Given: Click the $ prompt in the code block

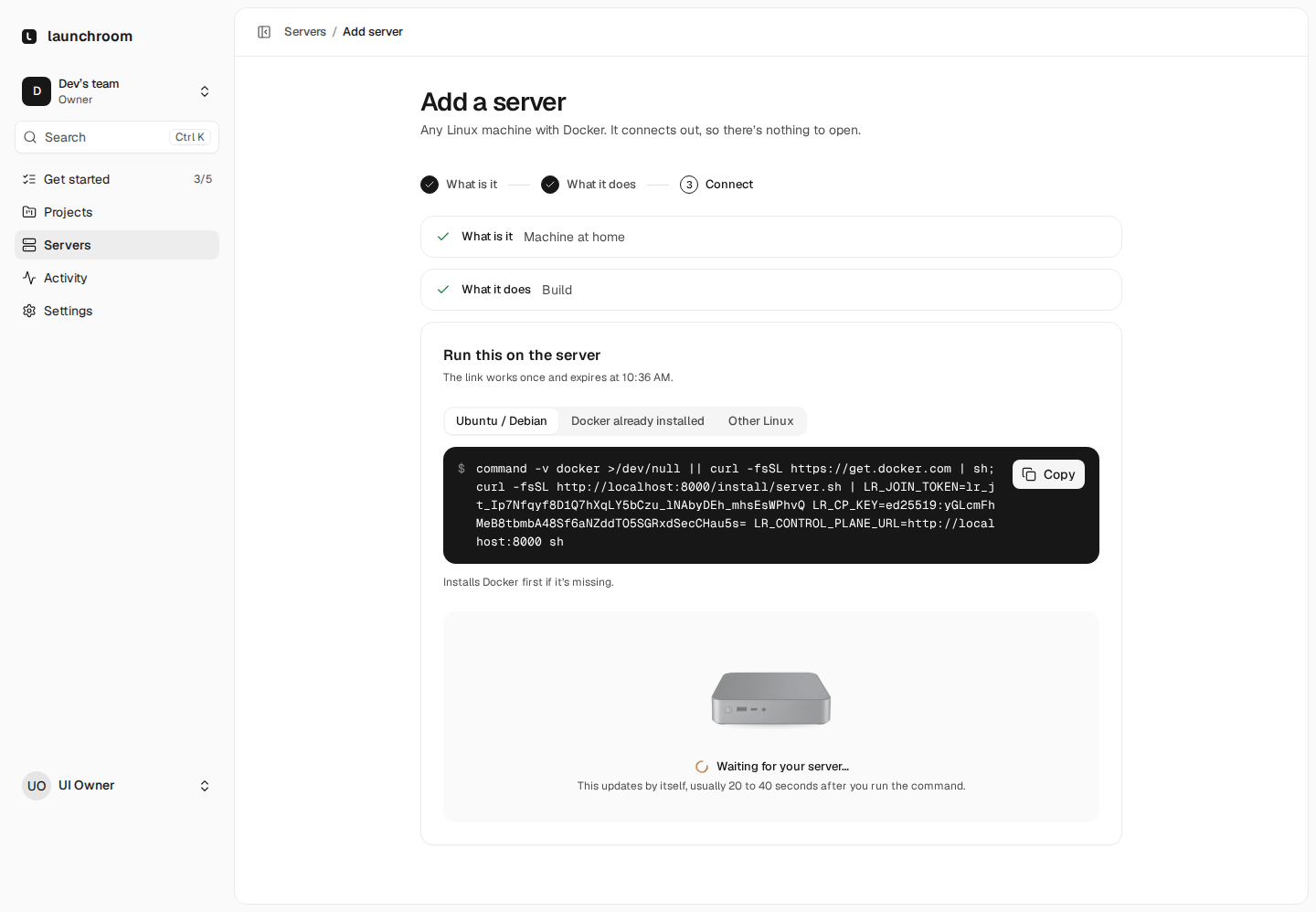Looking at the screenshot, I should (x=462, y=469).
